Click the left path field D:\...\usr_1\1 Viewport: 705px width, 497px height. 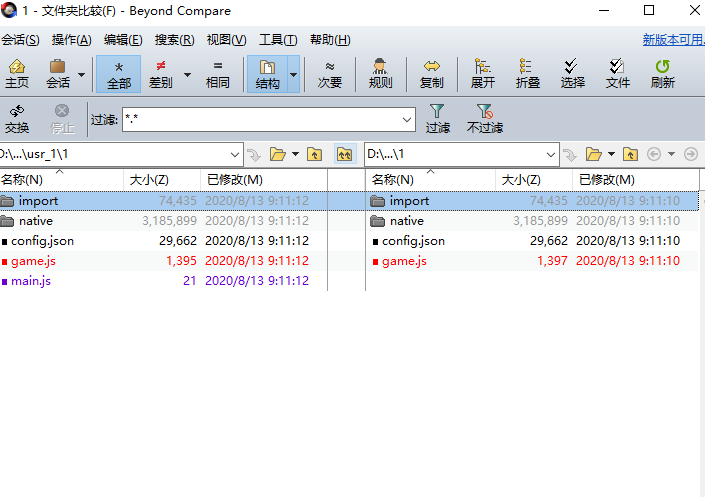point(113,154)
